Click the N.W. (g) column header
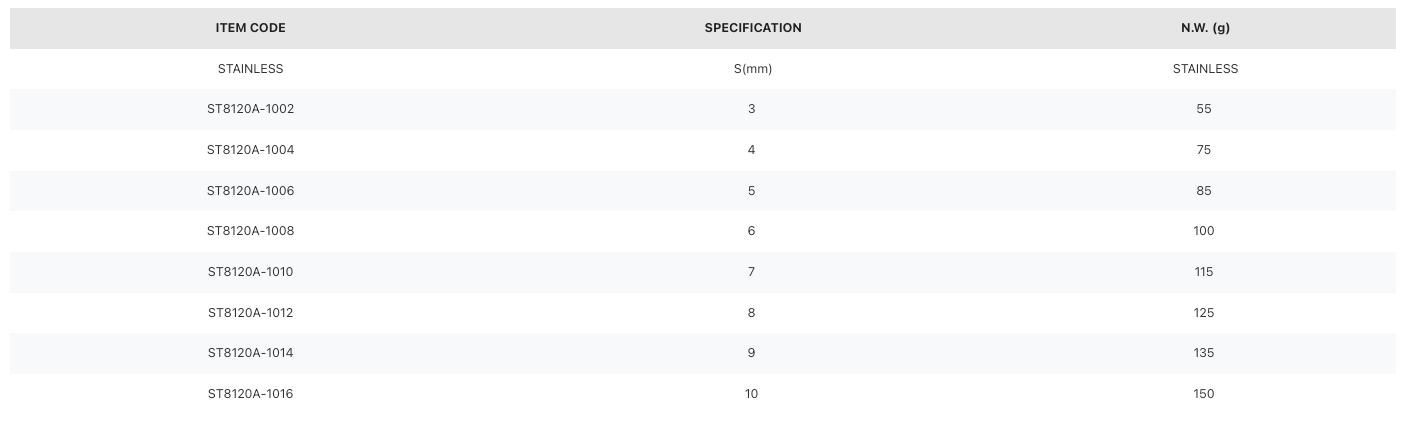The height and width of the screenshot is (426, 1404). 1204,28
